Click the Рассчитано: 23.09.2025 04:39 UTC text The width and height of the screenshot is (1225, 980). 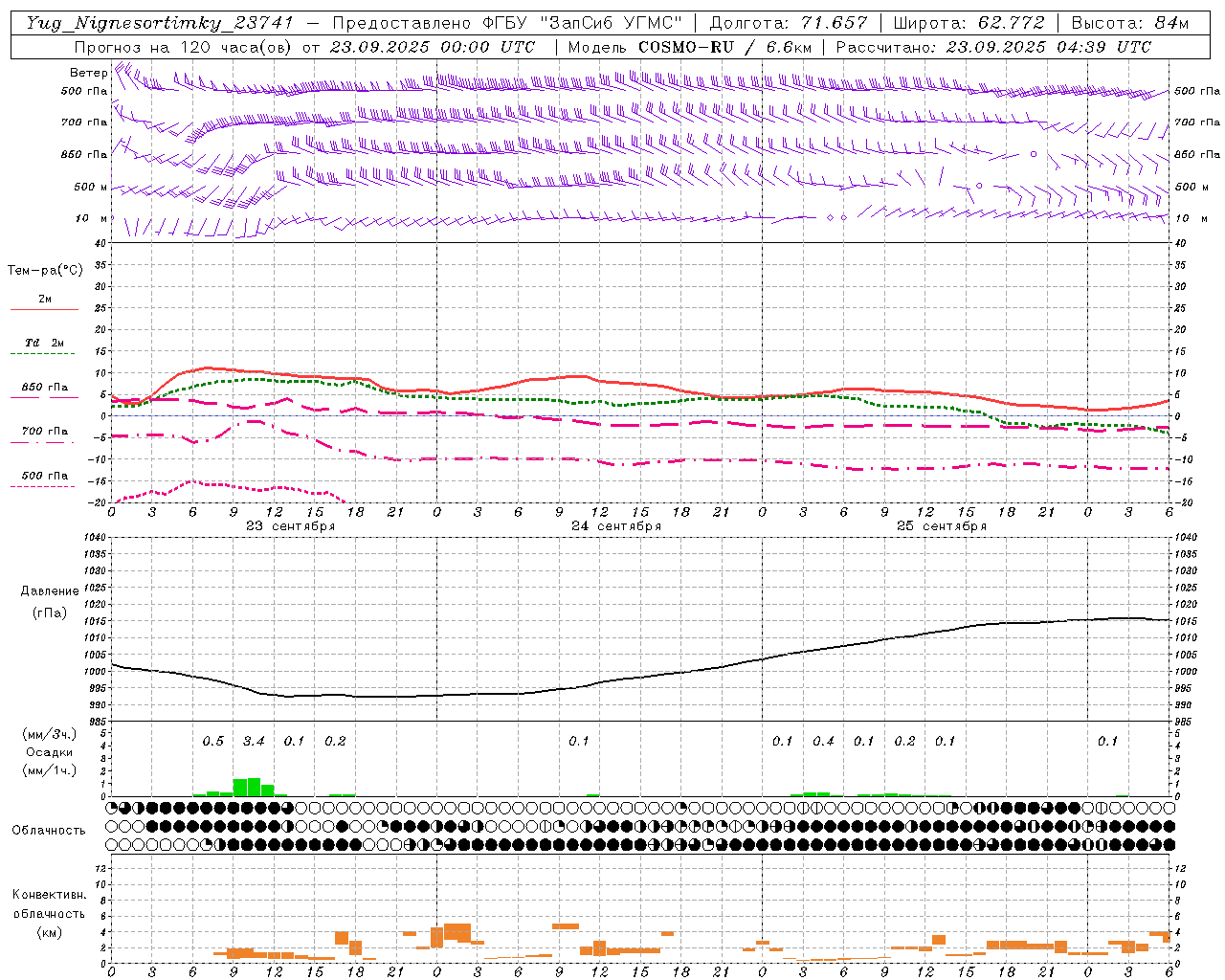tap(993, 47)
